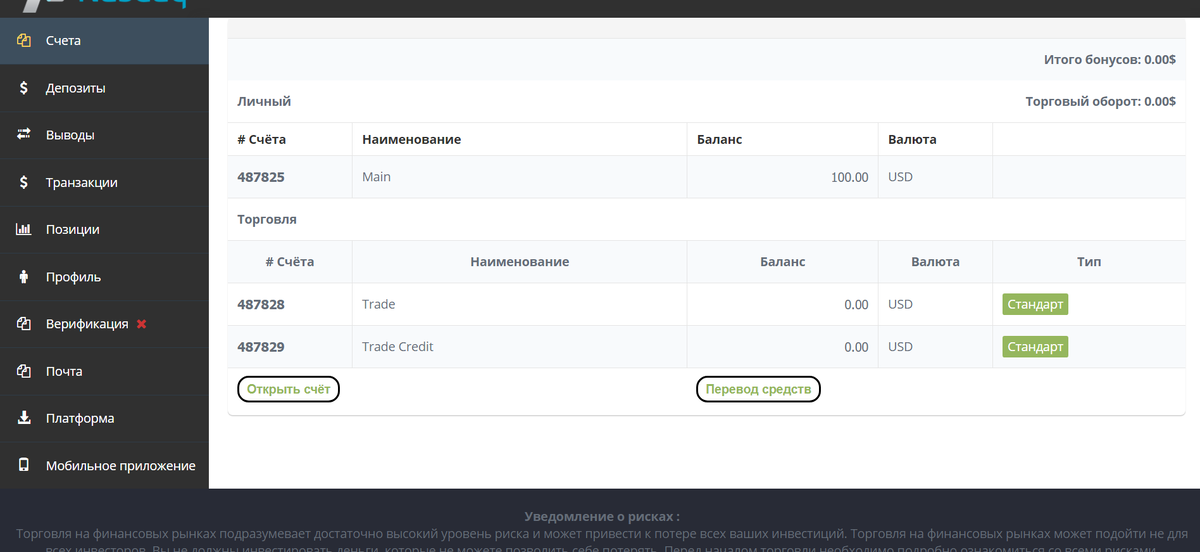
Task: Click the 0.00 balance of Trade Credit
Action: (856, 347)
